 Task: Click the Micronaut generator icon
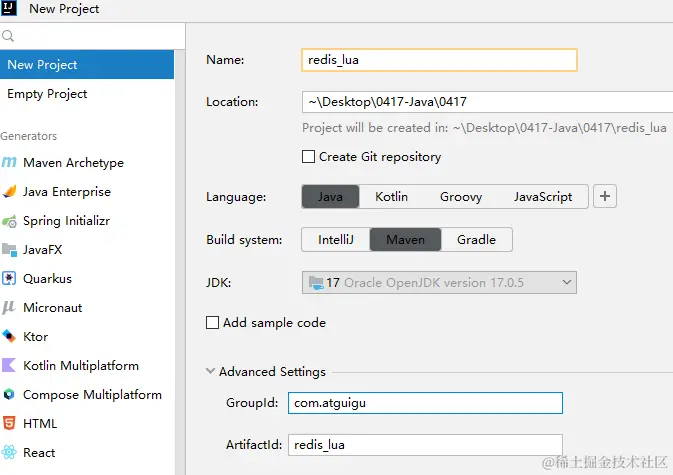[9, 308]
